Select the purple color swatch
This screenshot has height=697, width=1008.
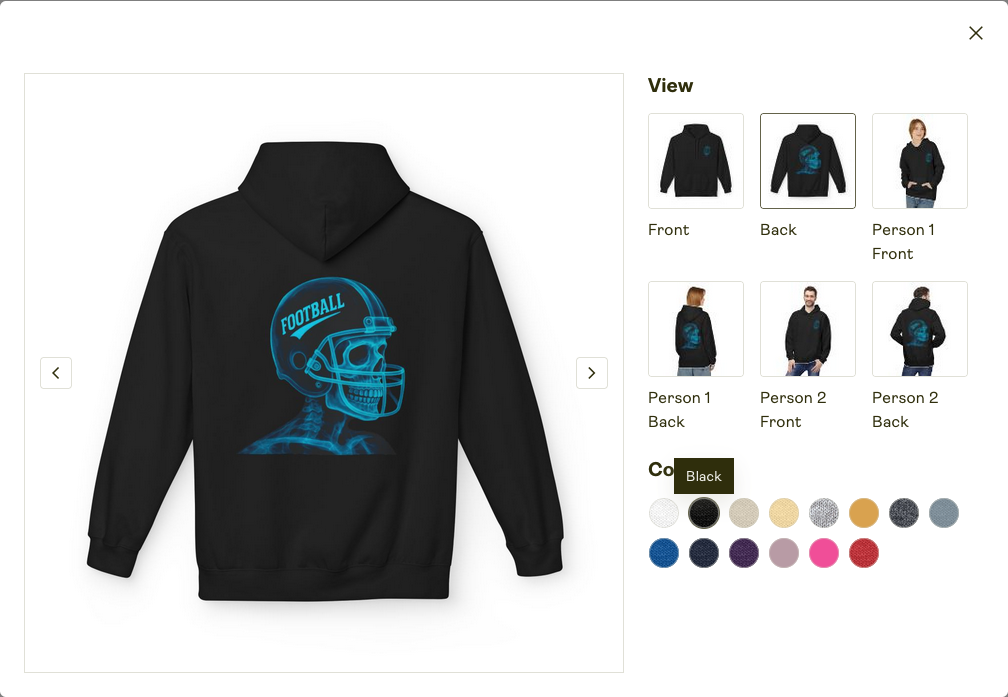pos(744,553)
